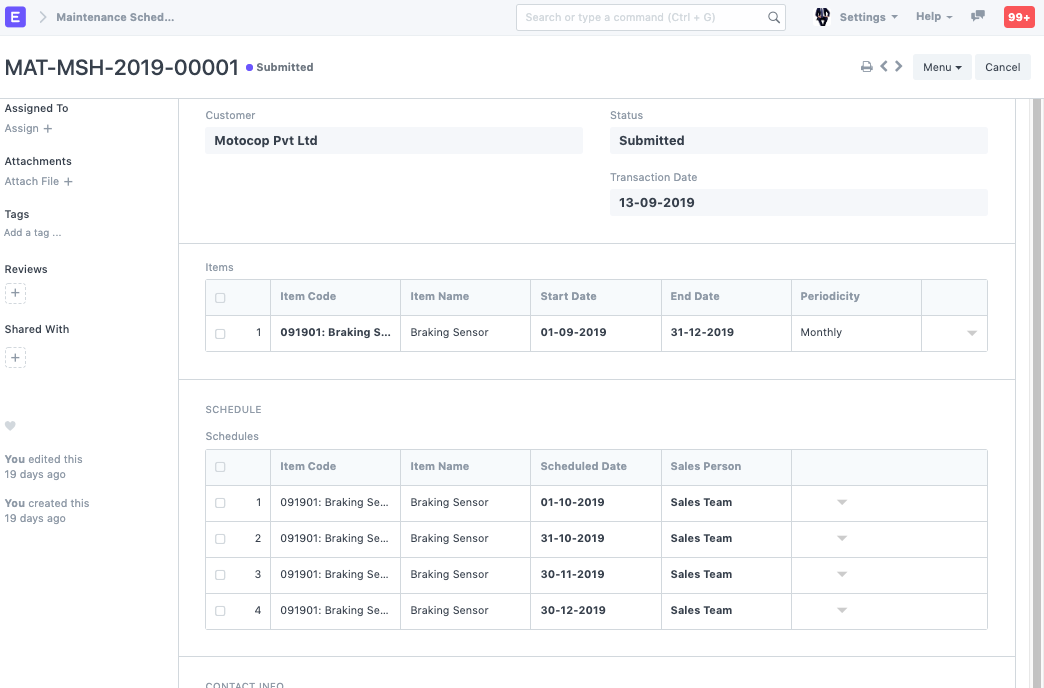Click plus icon under Shared With
Viewport: 1044px width, 688px height.
click(x=15, y=357)
